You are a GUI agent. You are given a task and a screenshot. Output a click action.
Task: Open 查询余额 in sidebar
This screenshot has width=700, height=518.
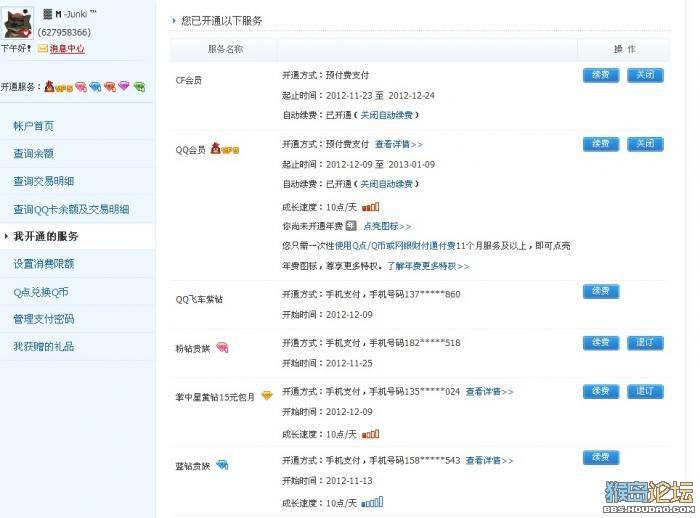[x=33, y=154]
